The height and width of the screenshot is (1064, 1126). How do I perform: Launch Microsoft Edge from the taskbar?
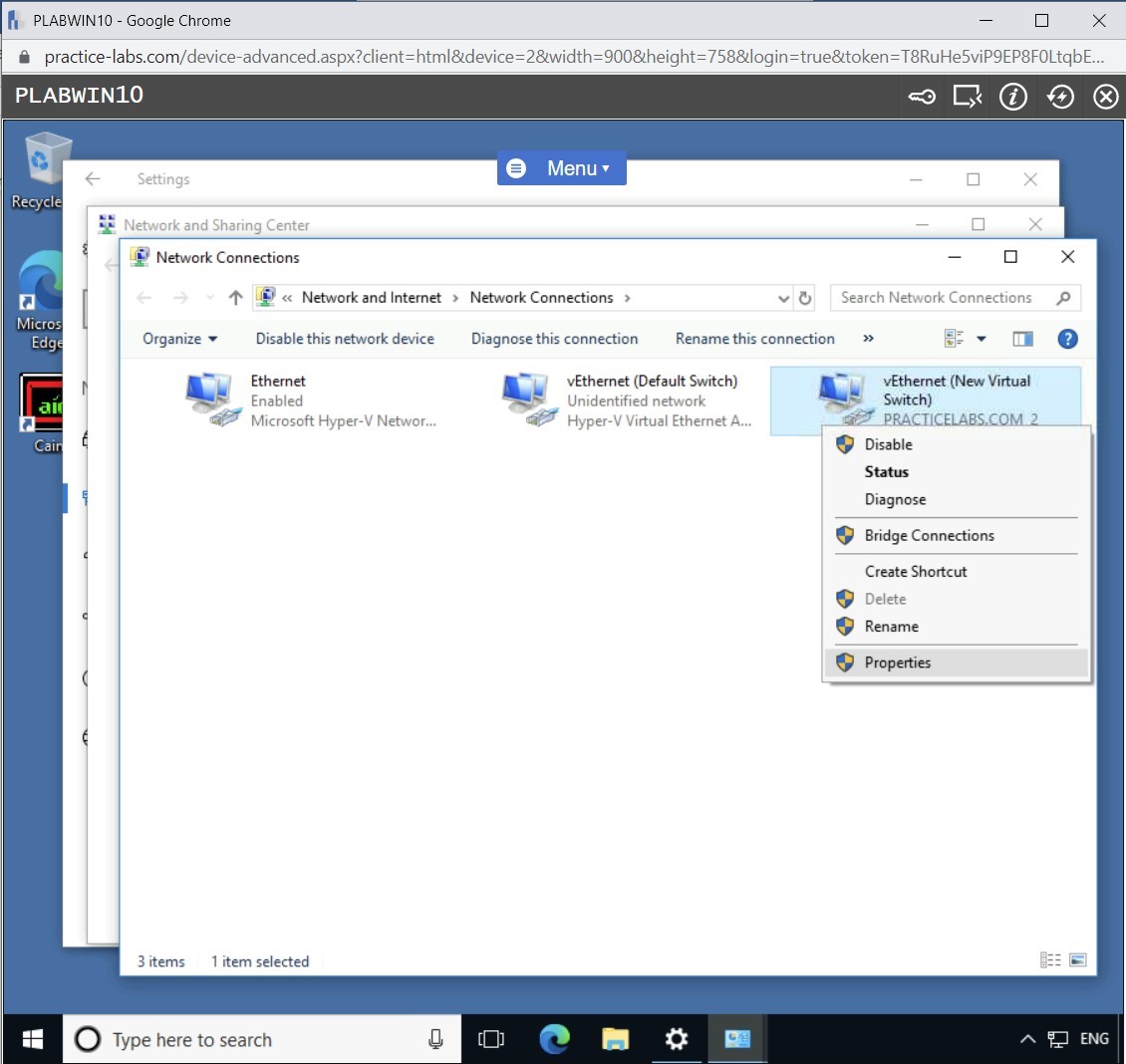pos(555,1038)
